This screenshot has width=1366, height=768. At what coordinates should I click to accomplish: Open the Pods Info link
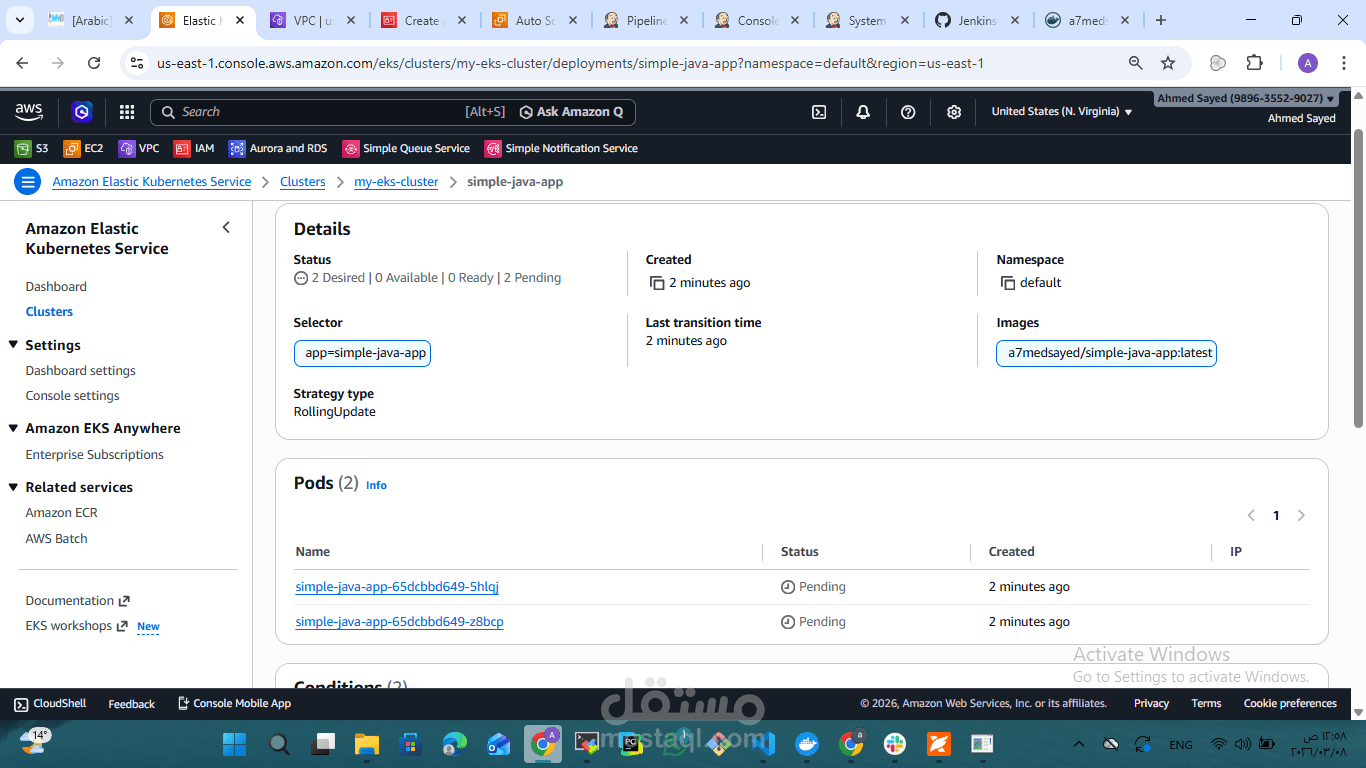376,485
